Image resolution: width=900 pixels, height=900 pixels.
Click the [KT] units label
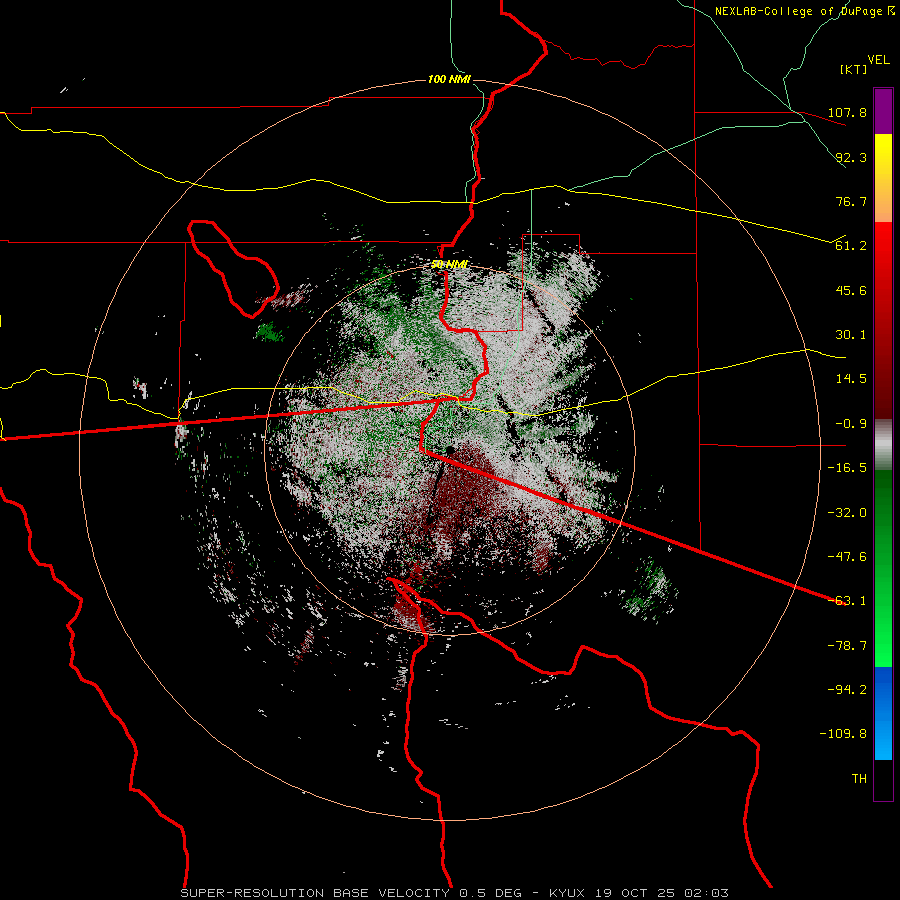coord(854,69)
